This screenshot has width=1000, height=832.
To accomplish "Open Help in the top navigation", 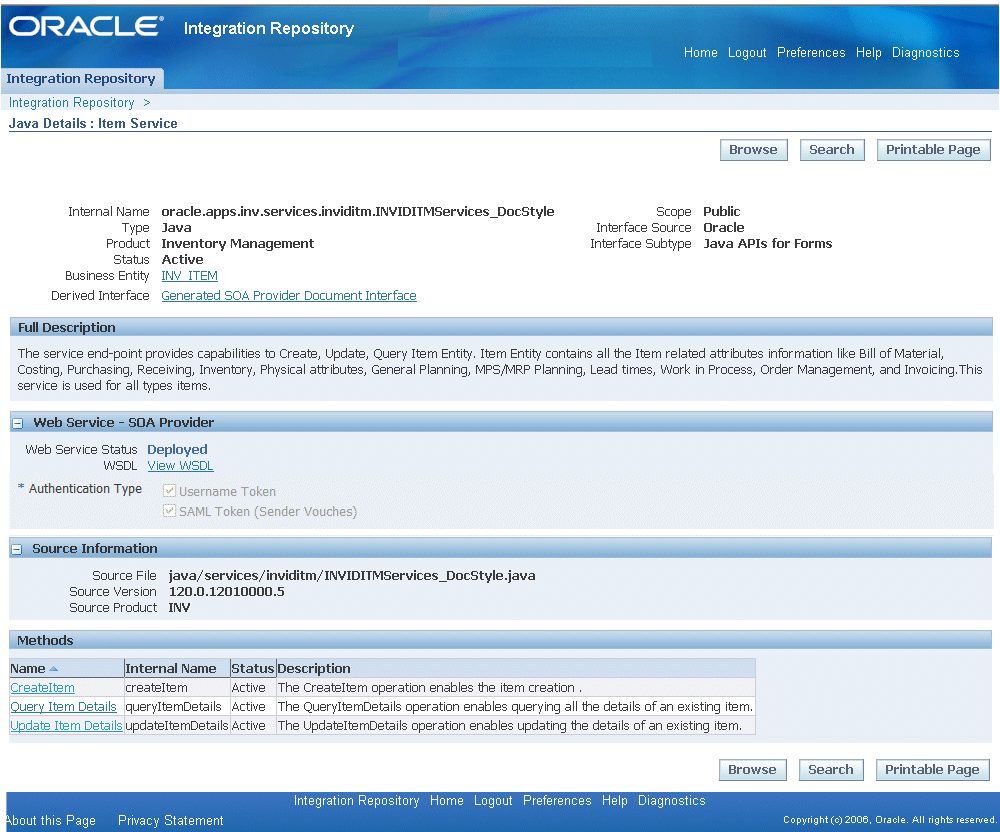I will pos(868,53).
